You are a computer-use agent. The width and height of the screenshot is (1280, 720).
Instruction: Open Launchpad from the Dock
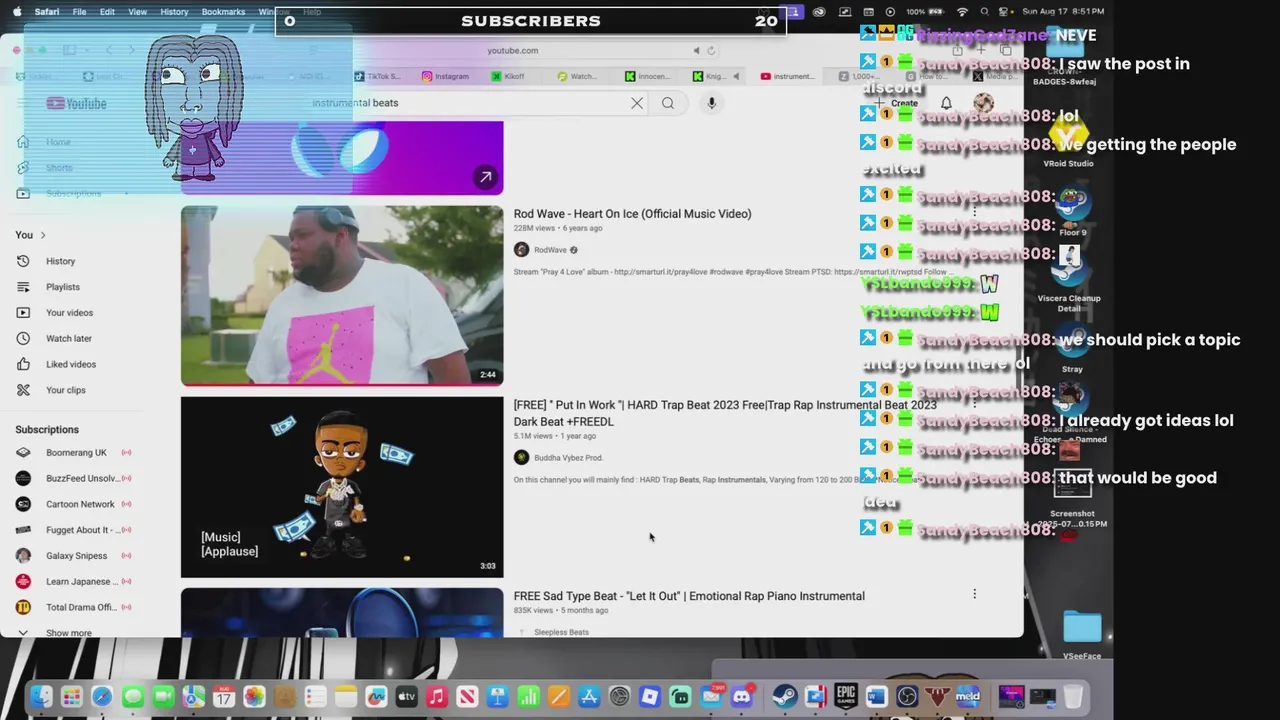71,697
